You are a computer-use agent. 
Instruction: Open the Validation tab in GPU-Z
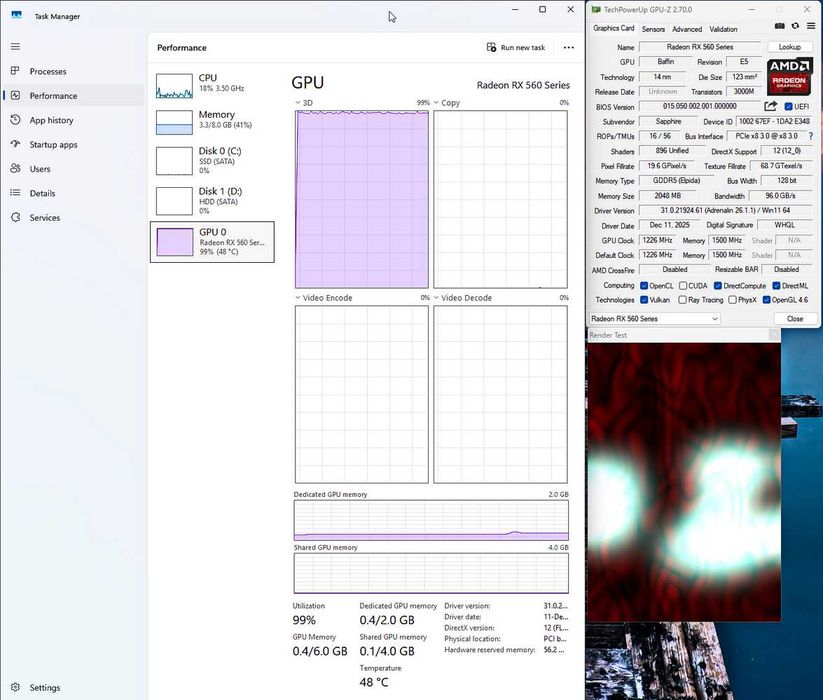click(x=723, y=29)
